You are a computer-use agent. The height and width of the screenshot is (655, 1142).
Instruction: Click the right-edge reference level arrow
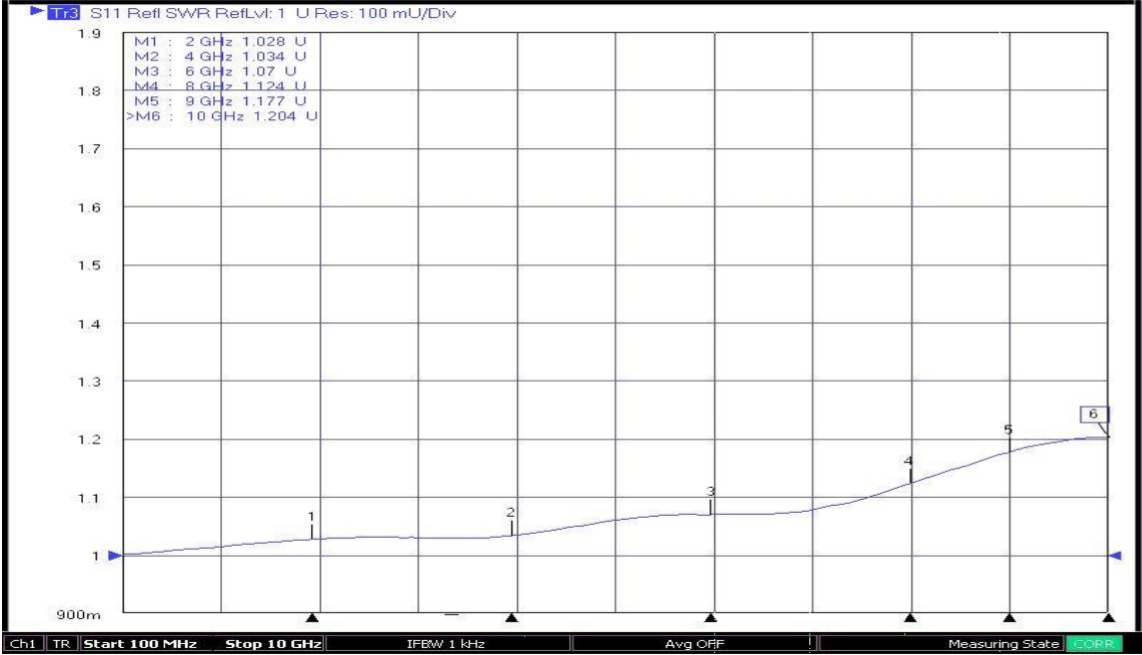[x=1116, y=556]
